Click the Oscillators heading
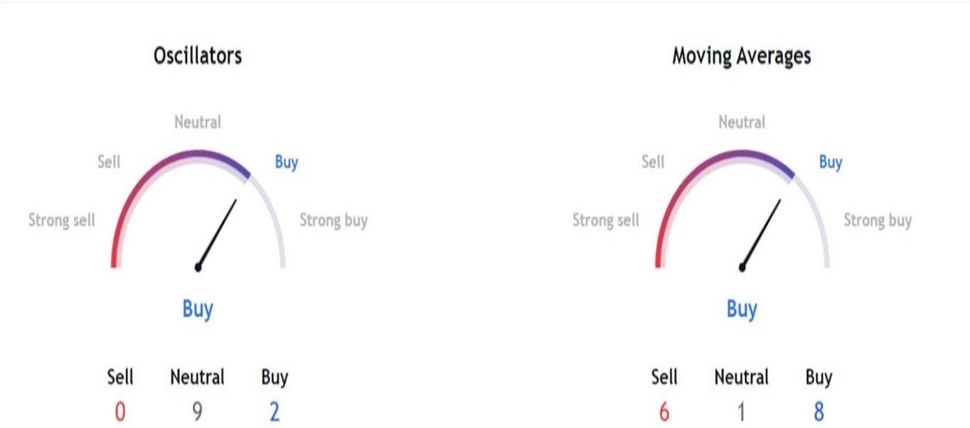Screen dimensions: 970x428 [x=197, y=56]
